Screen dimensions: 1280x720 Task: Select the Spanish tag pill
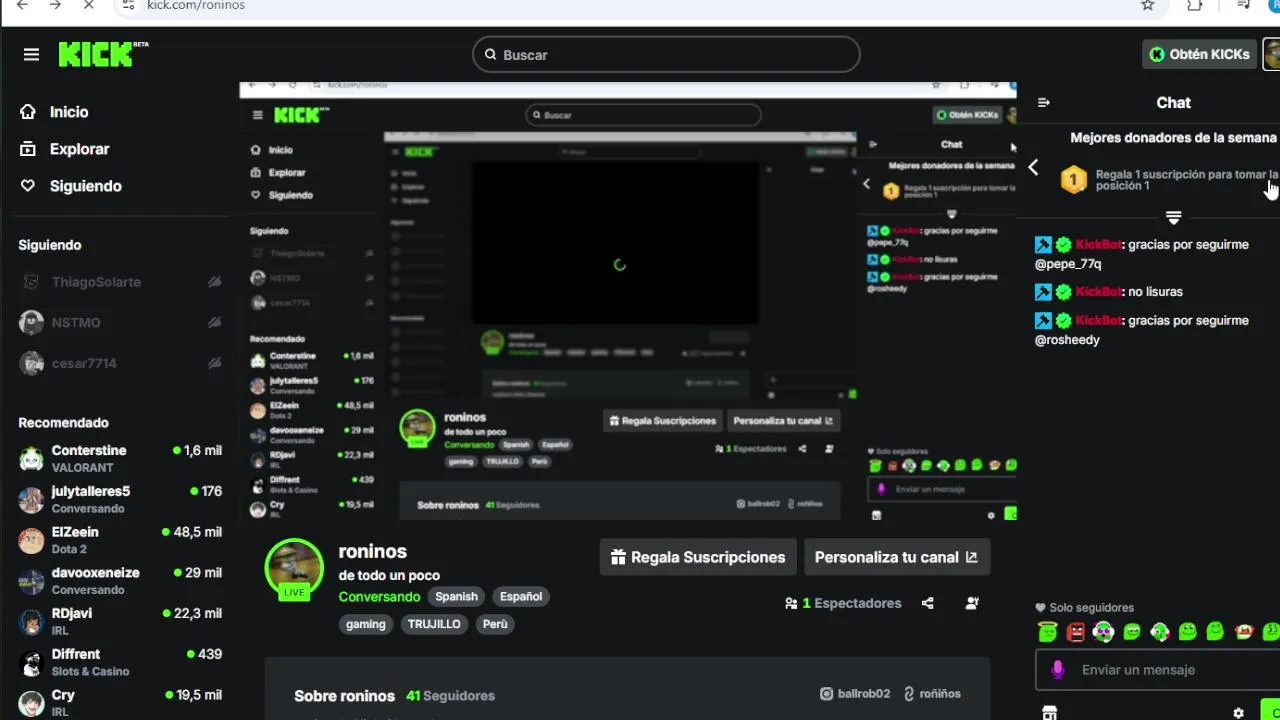click(x=456, y=596)
